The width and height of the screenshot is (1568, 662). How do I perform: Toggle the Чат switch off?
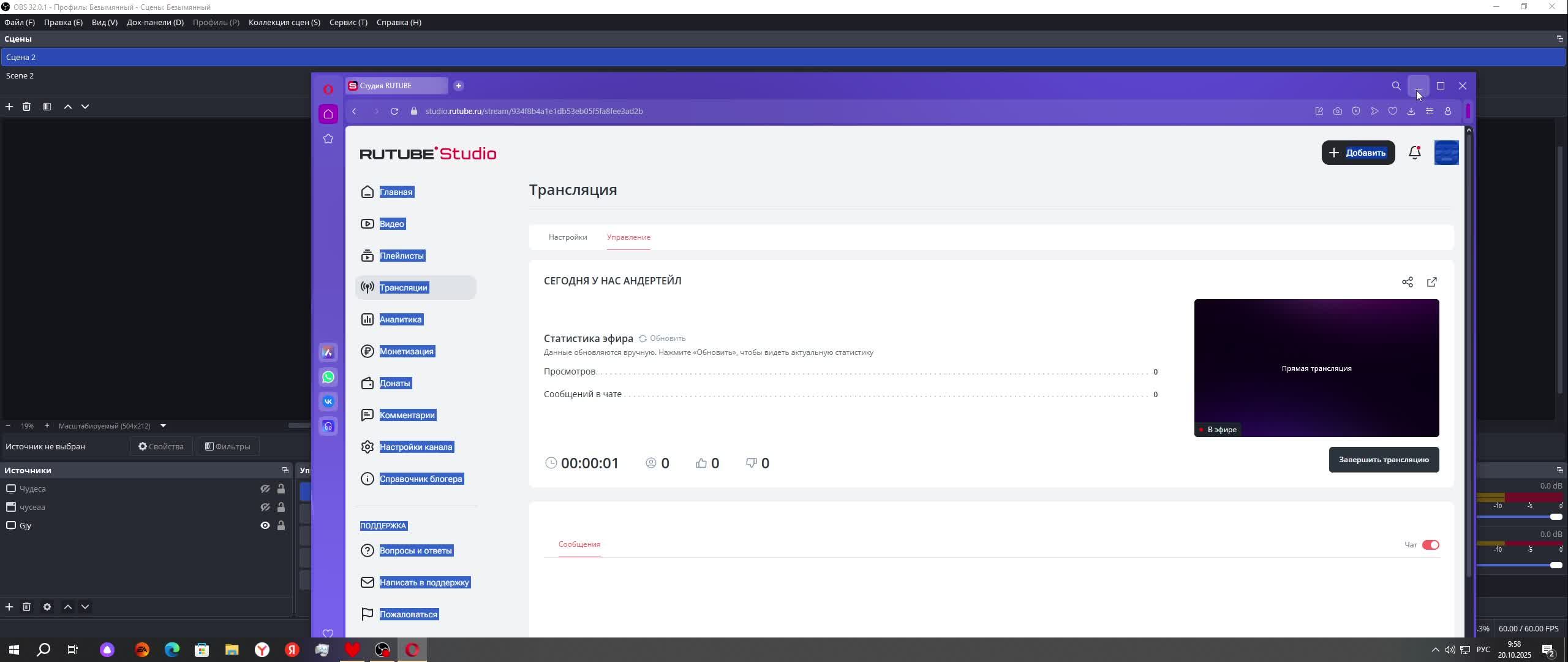tap(1430, 545)
